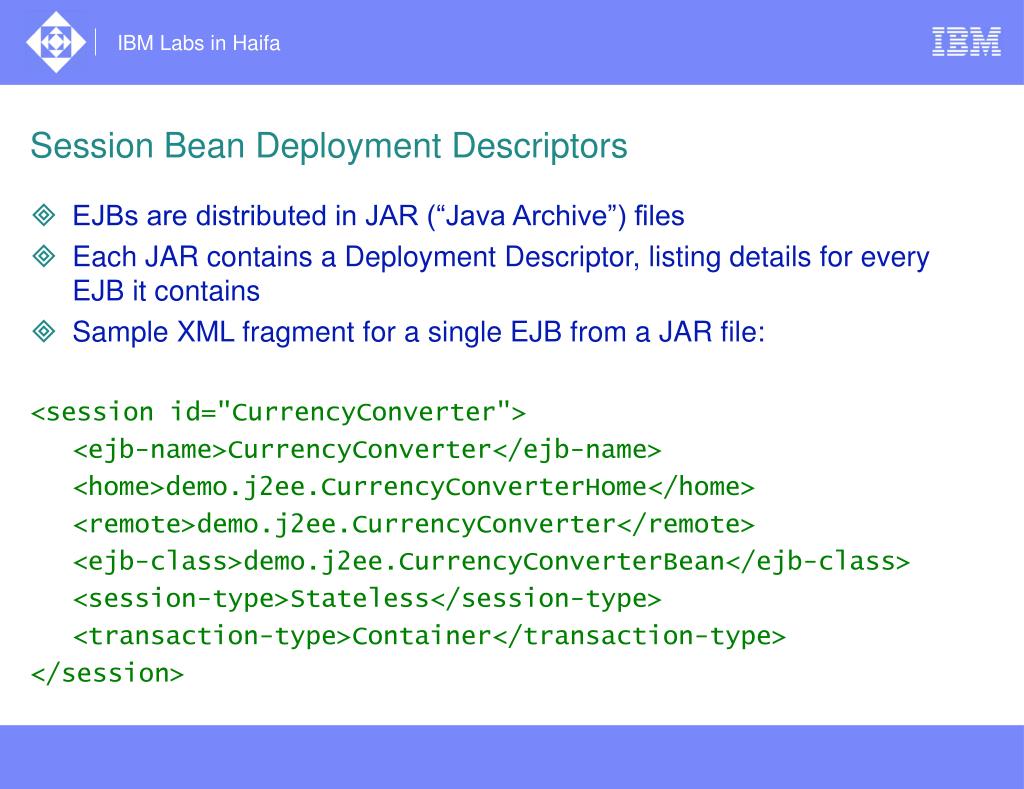
Task: Click the diamond bullet beside "Sample XML fragment"
Action: [44, 331]
